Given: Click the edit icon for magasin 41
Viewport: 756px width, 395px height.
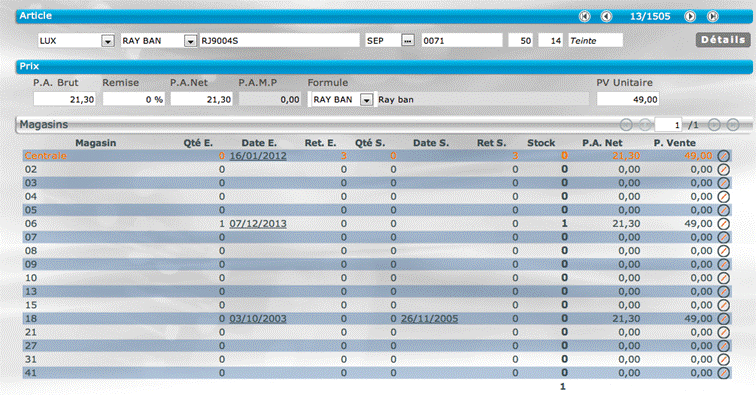Looking at the screenshot, I should point(723,373).
